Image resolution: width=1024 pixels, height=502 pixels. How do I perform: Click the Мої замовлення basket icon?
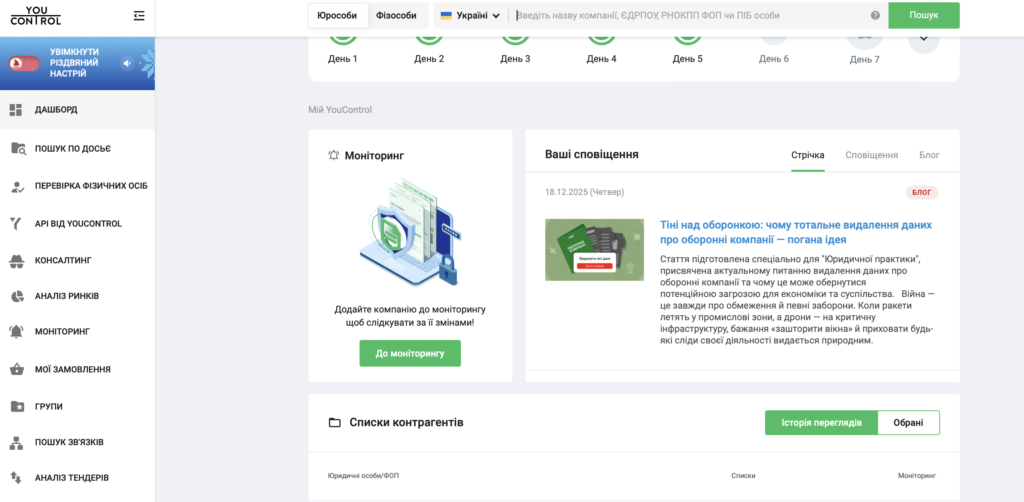tap(16, 369)
